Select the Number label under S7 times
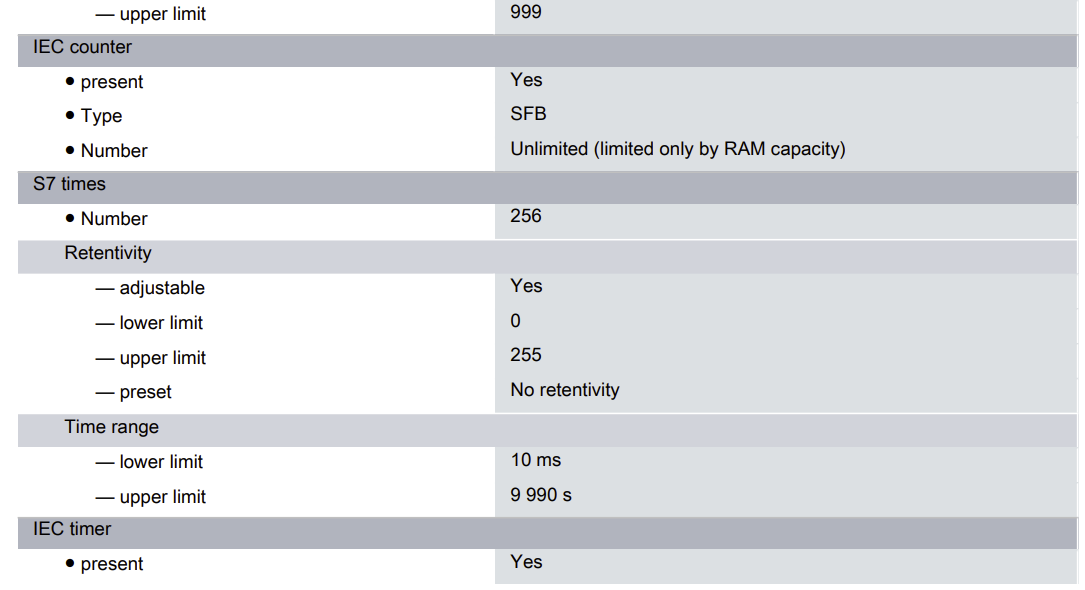 click(x=114, y=219)
